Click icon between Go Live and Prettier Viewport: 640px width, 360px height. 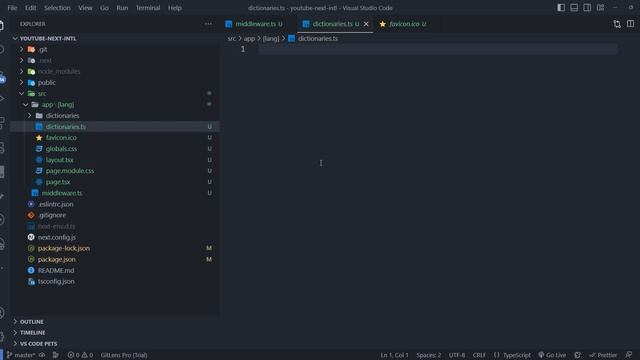[x=578, y=355]
